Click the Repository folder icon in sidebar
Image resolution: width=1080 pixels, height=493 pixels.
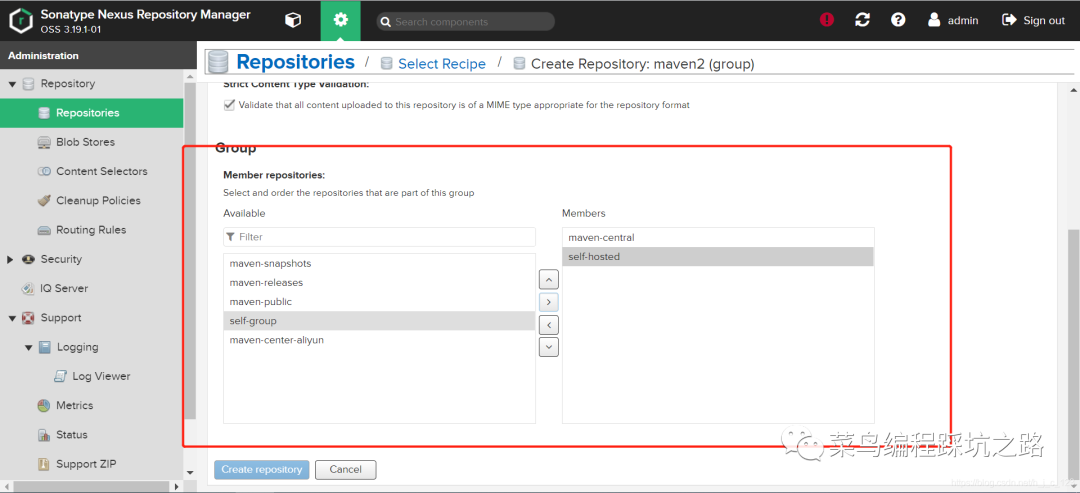pos(28,84)
